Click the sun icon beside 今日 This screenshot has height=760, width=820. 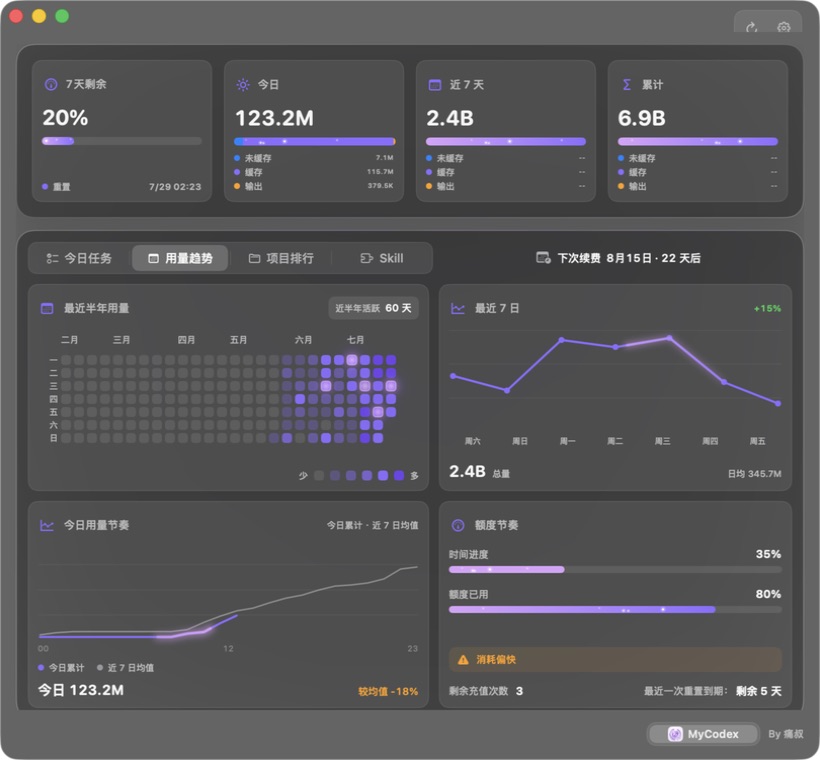(x=243, y=85)
